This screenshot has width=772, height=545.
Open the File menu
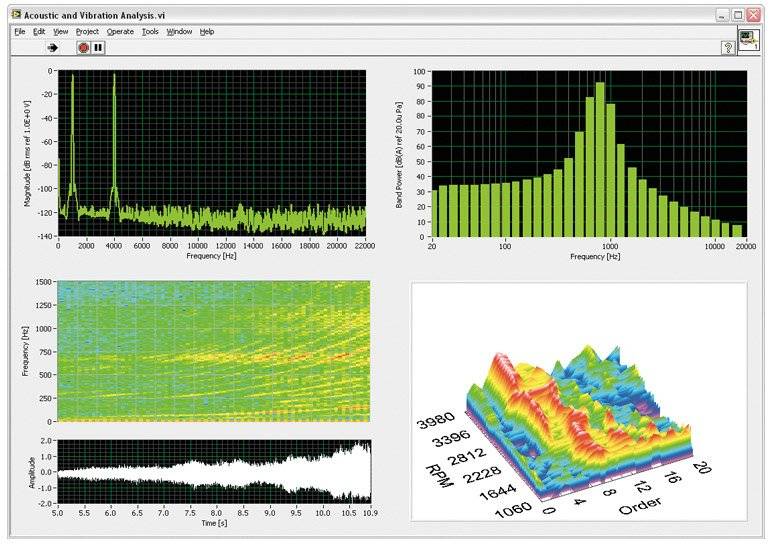pyautogui.click(x=20, y=32)
